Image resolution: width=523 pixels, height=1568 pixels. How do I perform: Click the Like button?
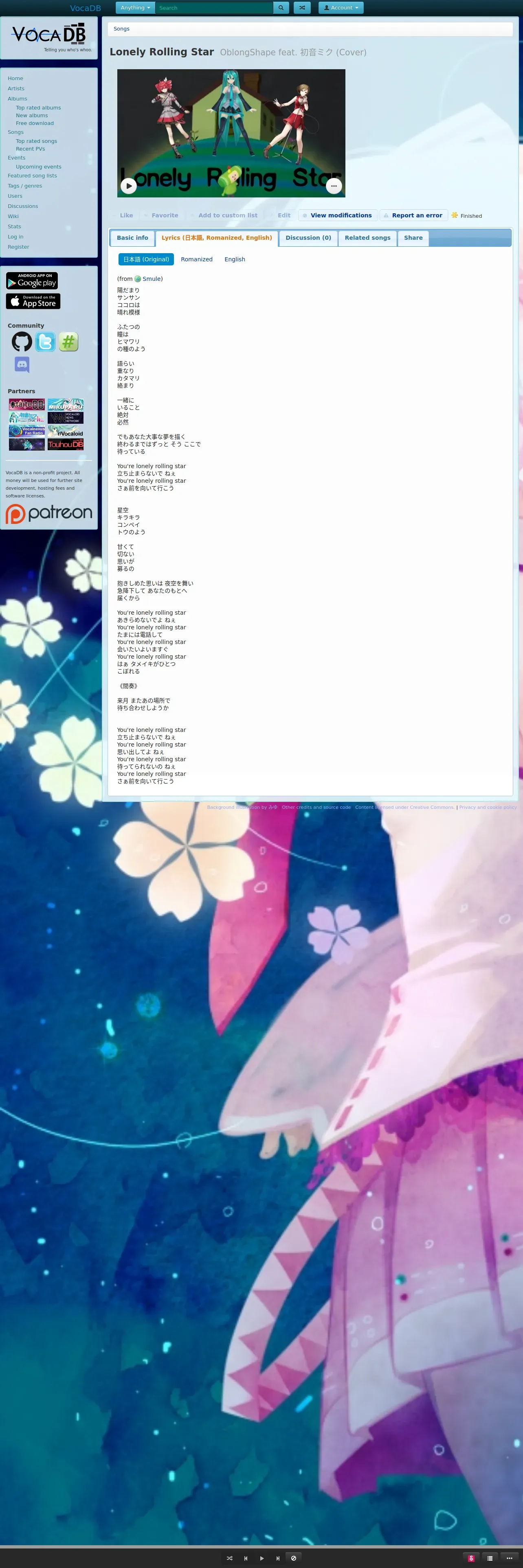click(x=122, y=215)
